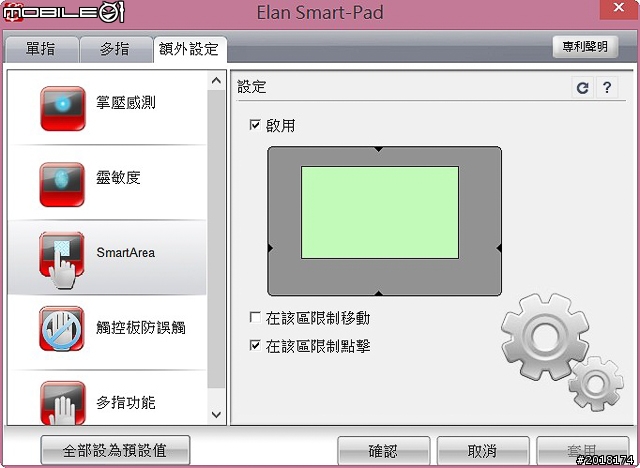Cancel with the 取消 button

[x=483, y=451]
